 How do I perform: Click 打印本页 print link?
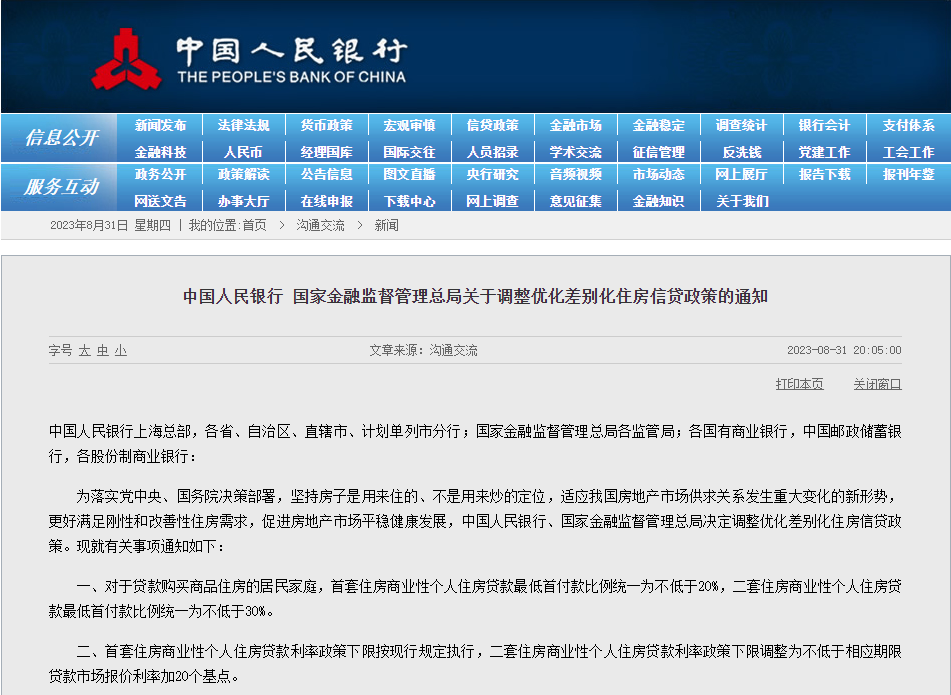[x=799, y=384]
